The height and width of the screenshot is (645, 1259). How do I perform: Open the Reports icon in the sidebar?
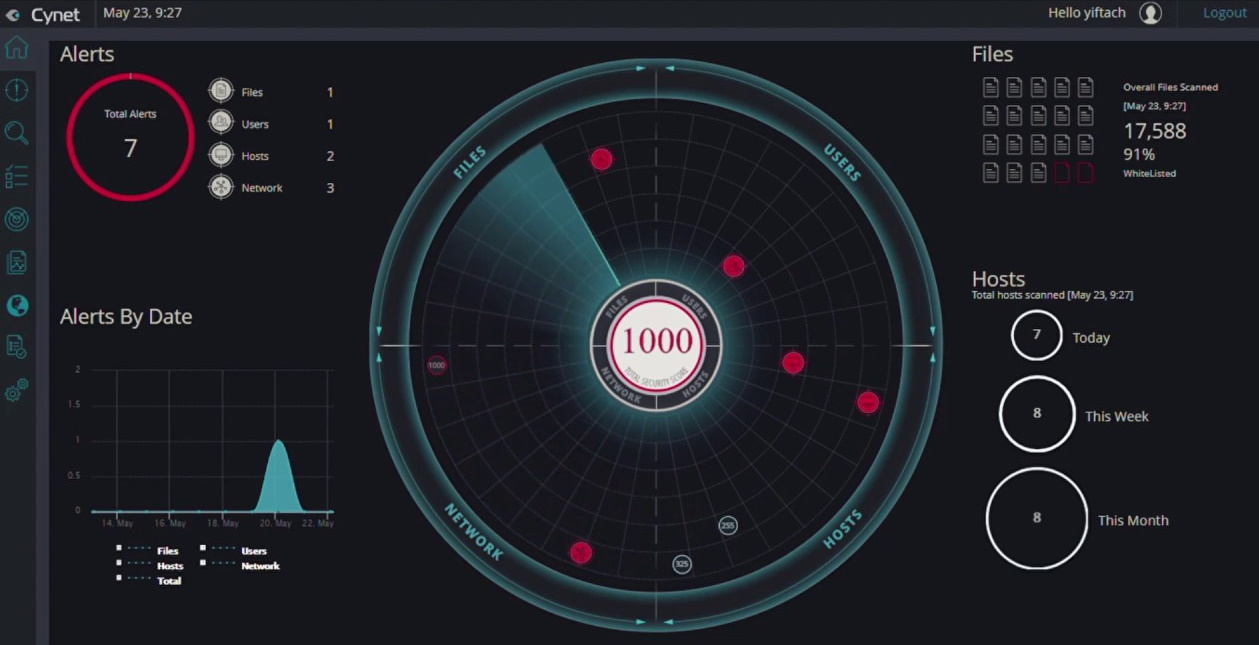pos(17,261)
